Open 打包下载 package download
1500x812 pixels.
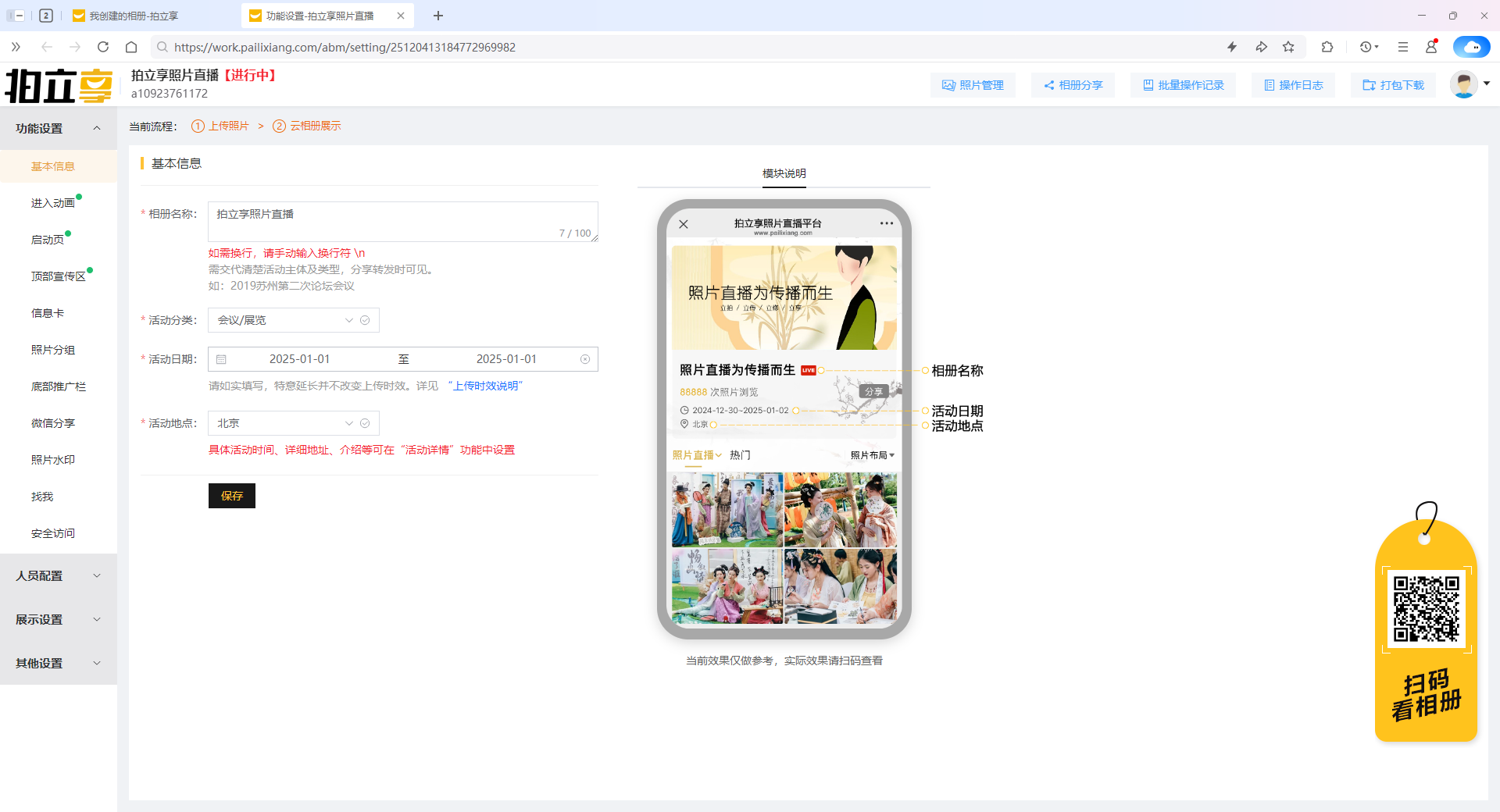tap(1394, 85)
